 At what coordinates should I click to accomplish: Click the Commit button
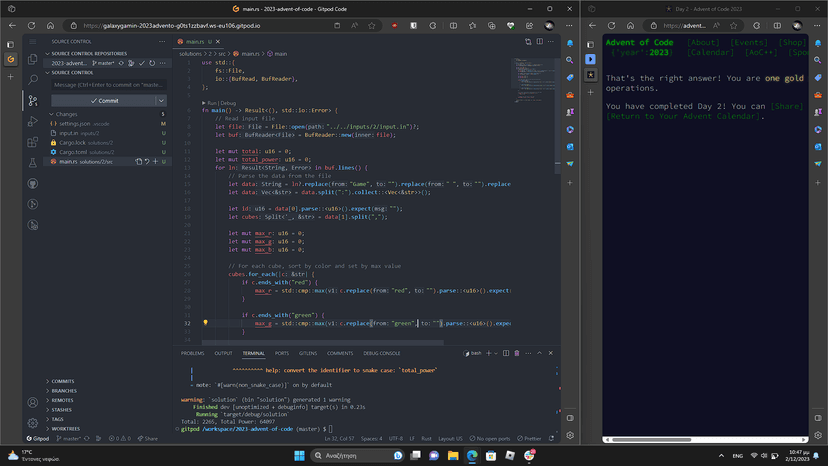point(104,101)
